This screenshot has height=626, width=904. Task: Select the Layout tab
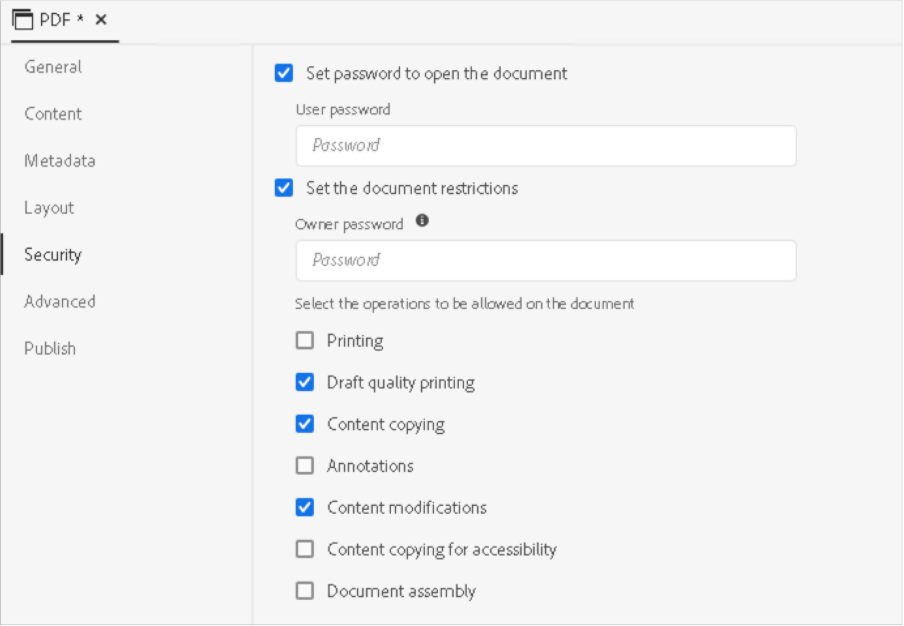pos(49,208)
